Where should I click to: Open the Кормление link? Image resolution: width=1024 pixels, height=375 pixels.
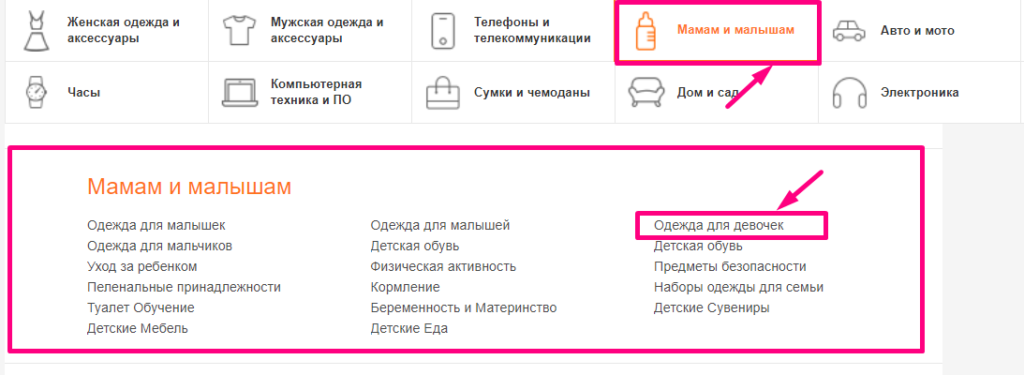point(405,287)
